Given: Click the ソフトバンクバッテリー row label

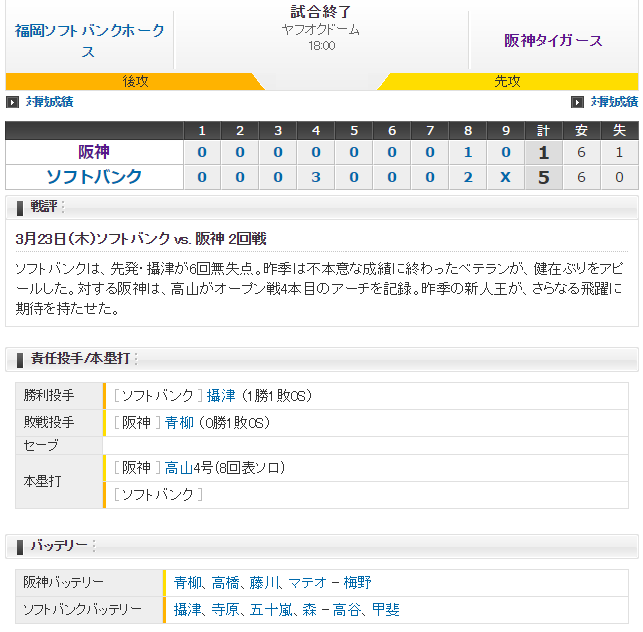Looking at the screenshot, I should [x=89, y=609].
